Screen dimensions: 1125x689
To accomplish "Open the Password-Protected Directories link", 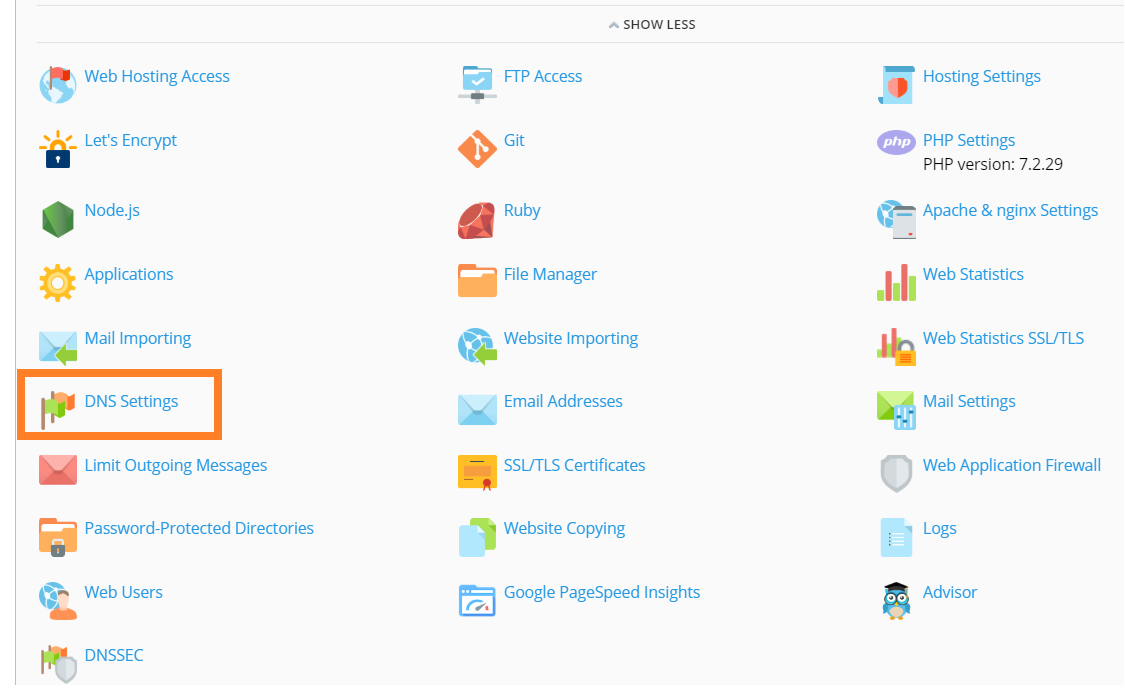I will pyautogui.click(x=199, y=528).
